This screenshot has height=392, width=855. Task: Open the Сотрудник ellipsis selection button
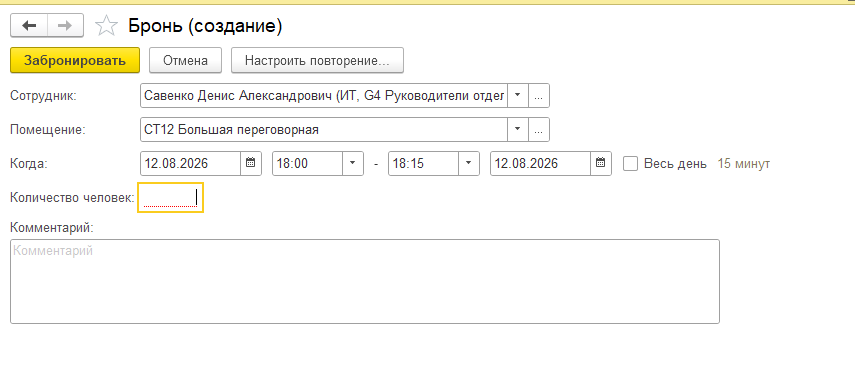pyautogui.click(x=539, y=96)
